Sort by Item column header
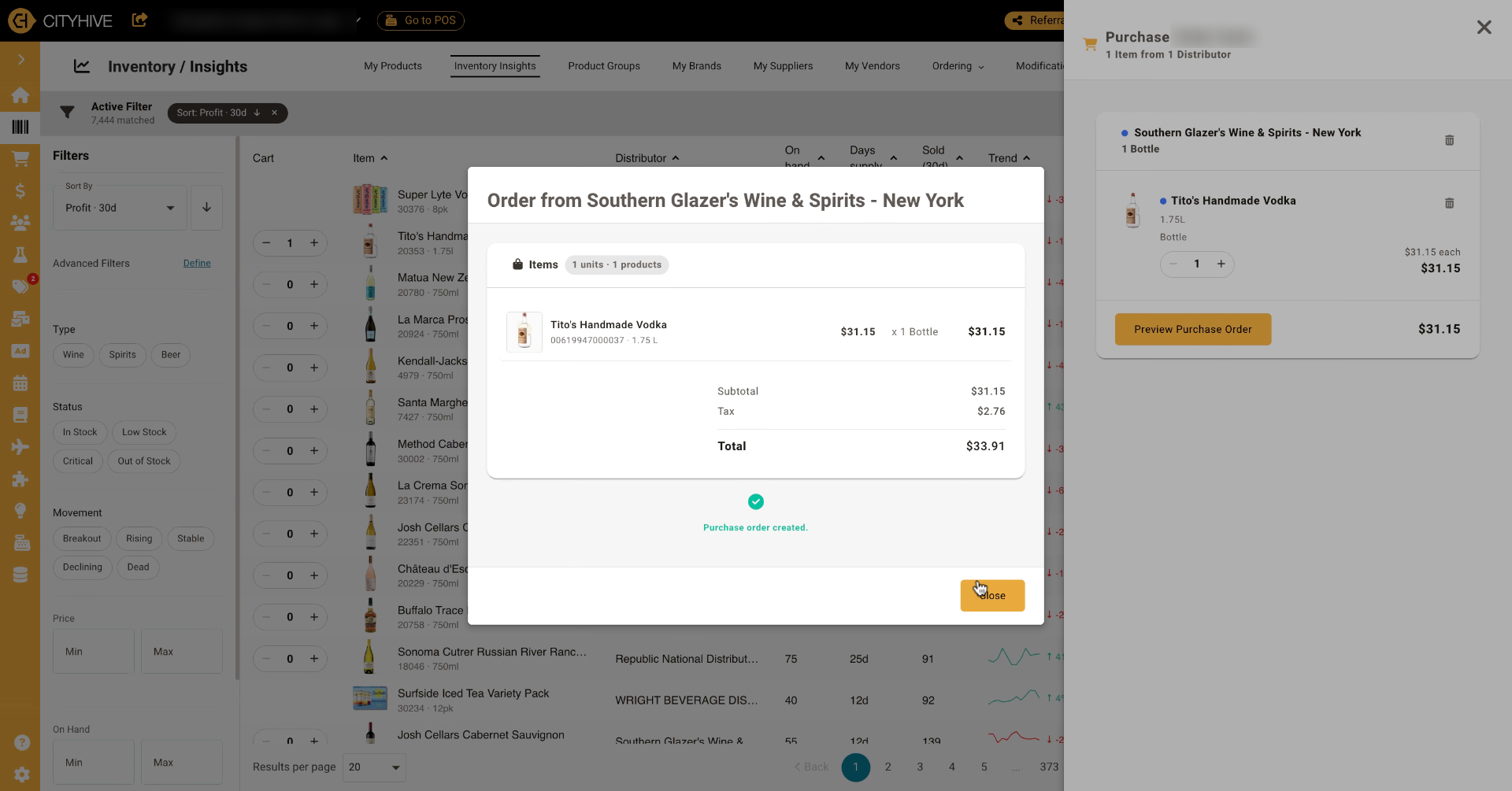This screenshot has height=791, width=1512. click(370, 158)
